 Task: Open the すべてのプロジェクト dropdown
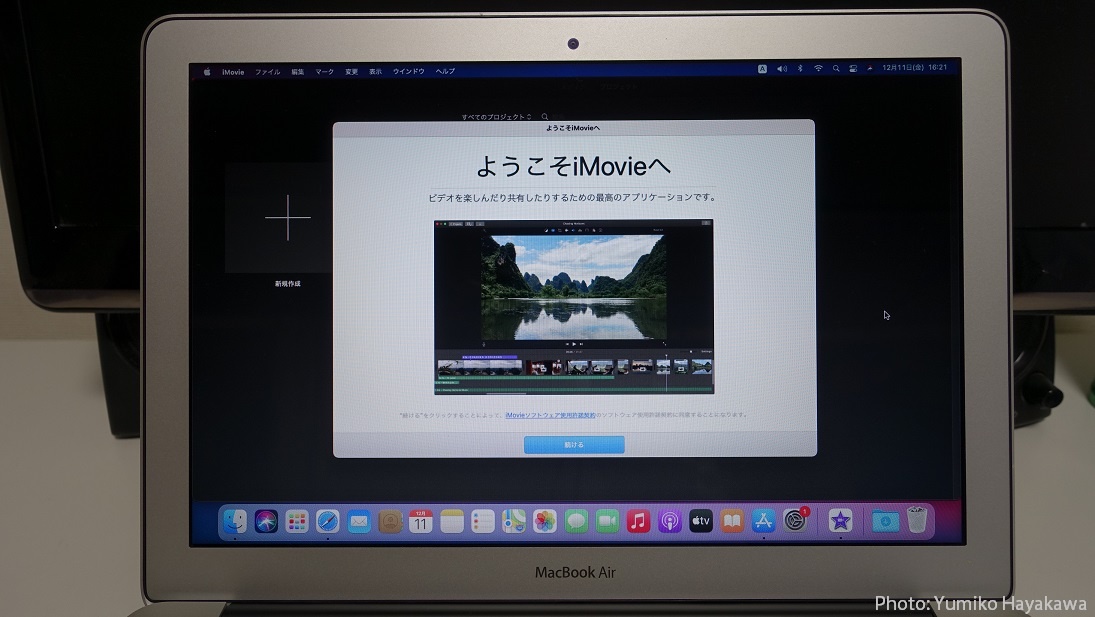coord(496,117)
